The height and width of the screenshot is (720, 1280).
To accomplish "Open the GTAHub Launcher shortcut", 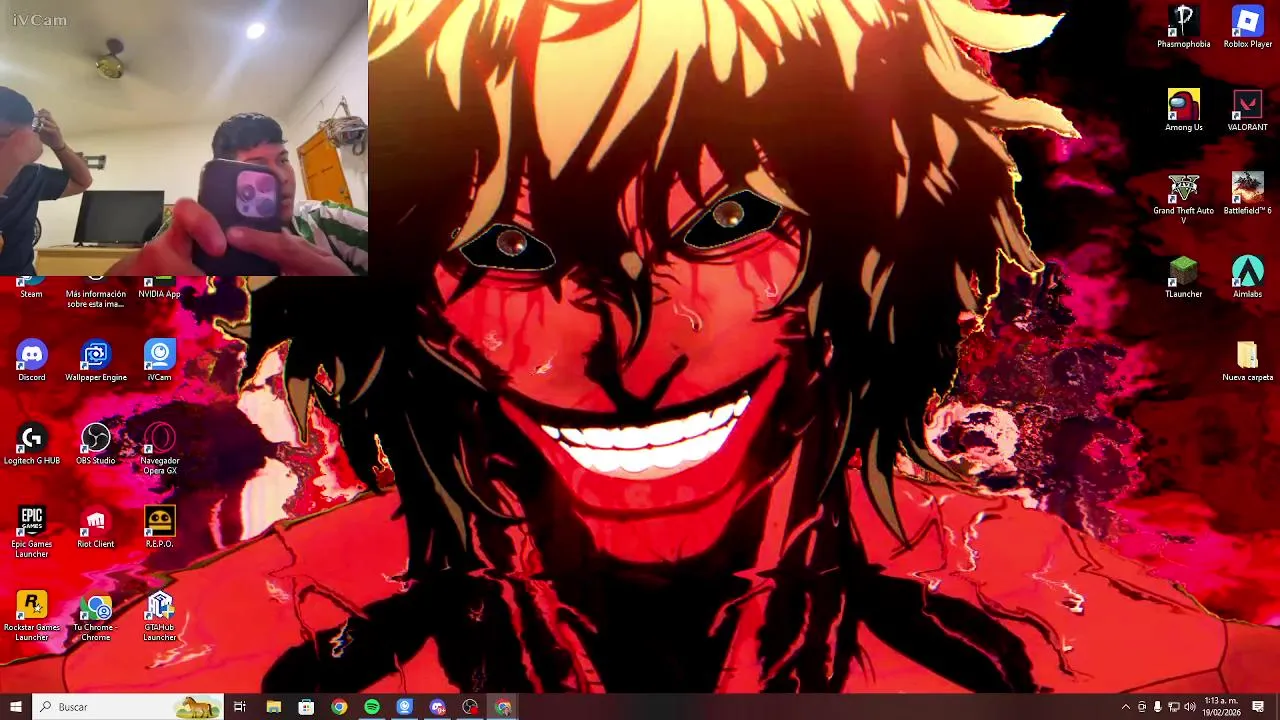I will tap(160, 616).
